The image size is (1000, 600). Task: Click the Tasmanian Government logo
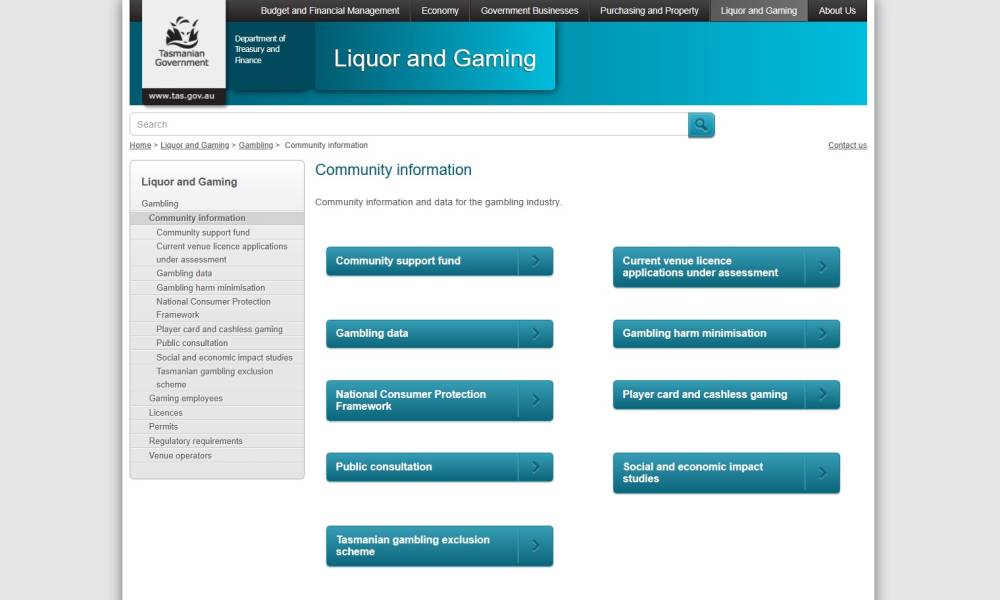coord(182,43)
